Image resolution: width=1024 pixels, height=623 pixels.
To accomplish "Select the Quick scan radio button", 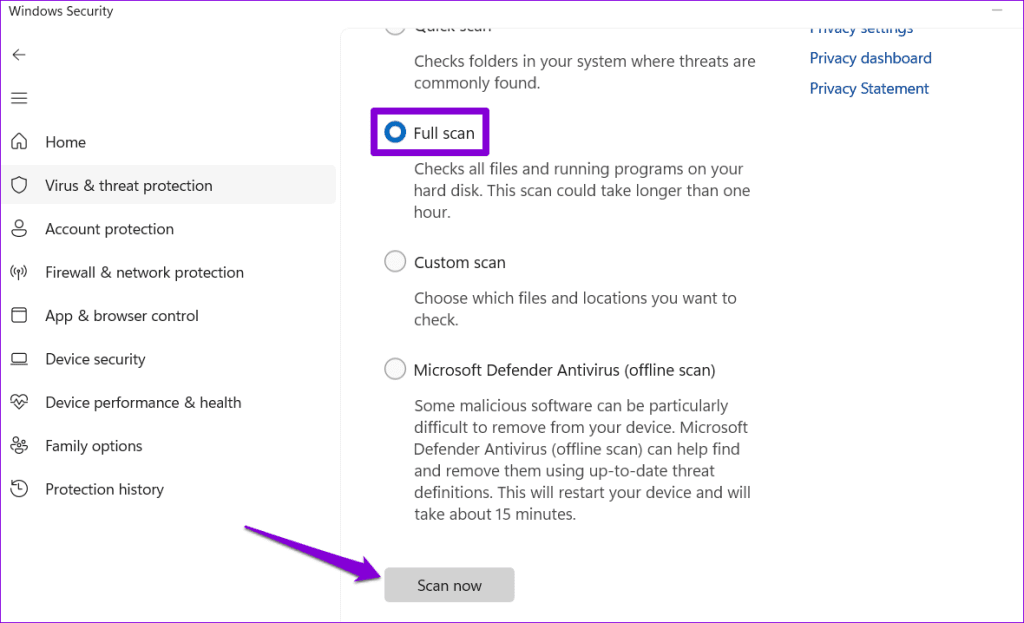I will [395, 29].
